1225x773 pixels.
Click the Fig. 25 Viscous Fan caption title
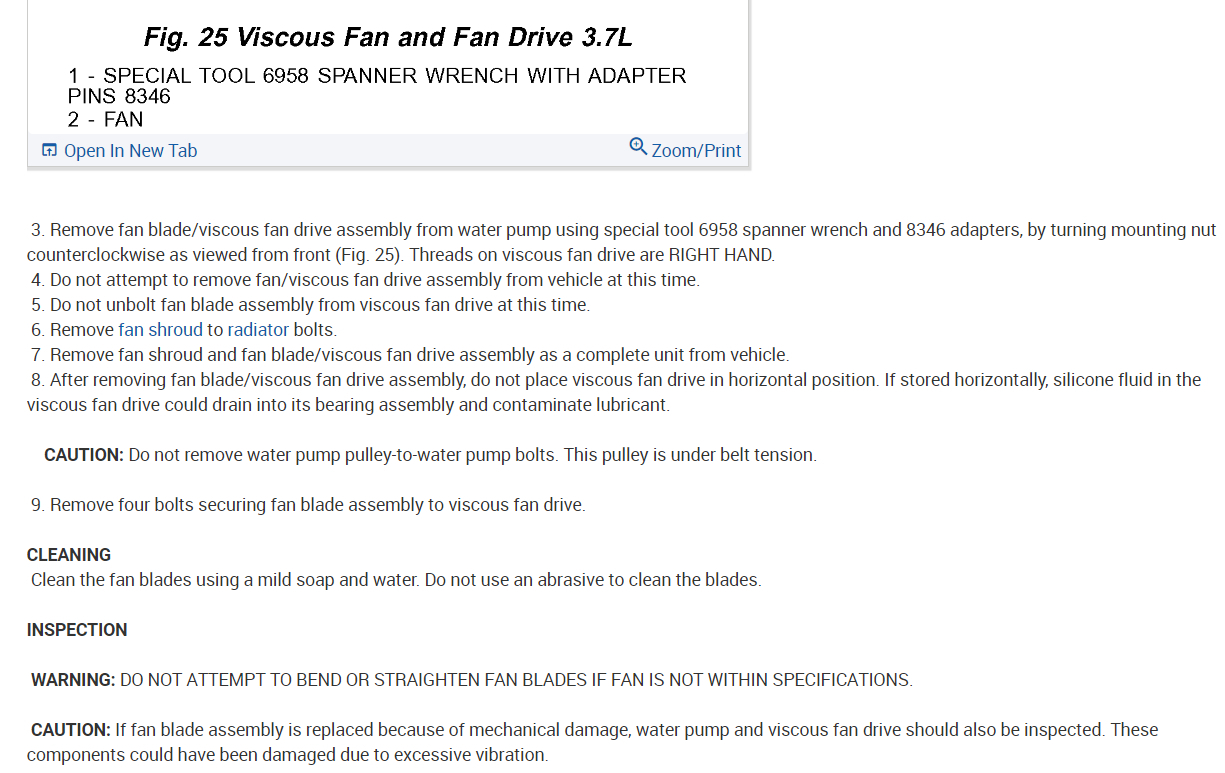click(x=388, y=39)
